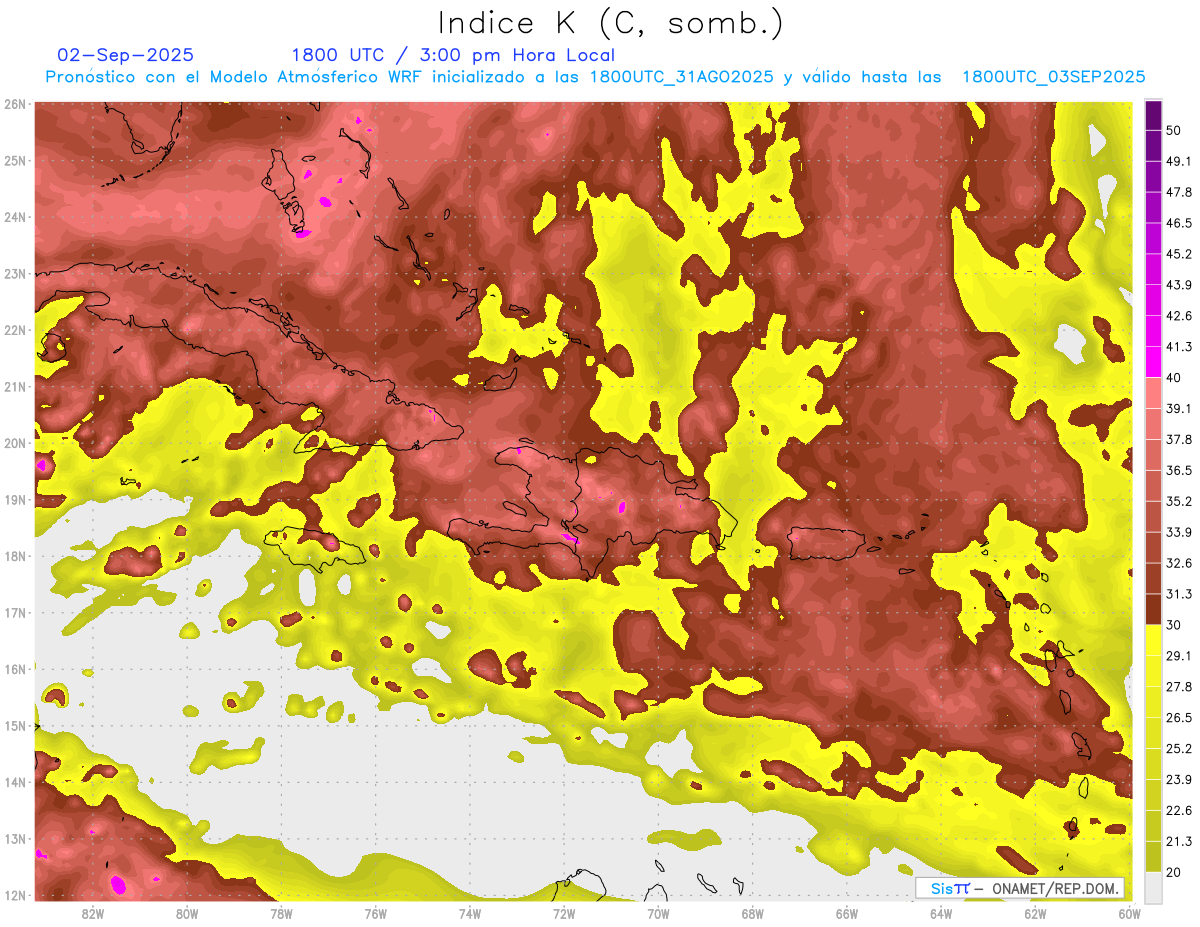Click the '26N' latitude label
The image size is (1200, 927).
[x=15, y=104]
